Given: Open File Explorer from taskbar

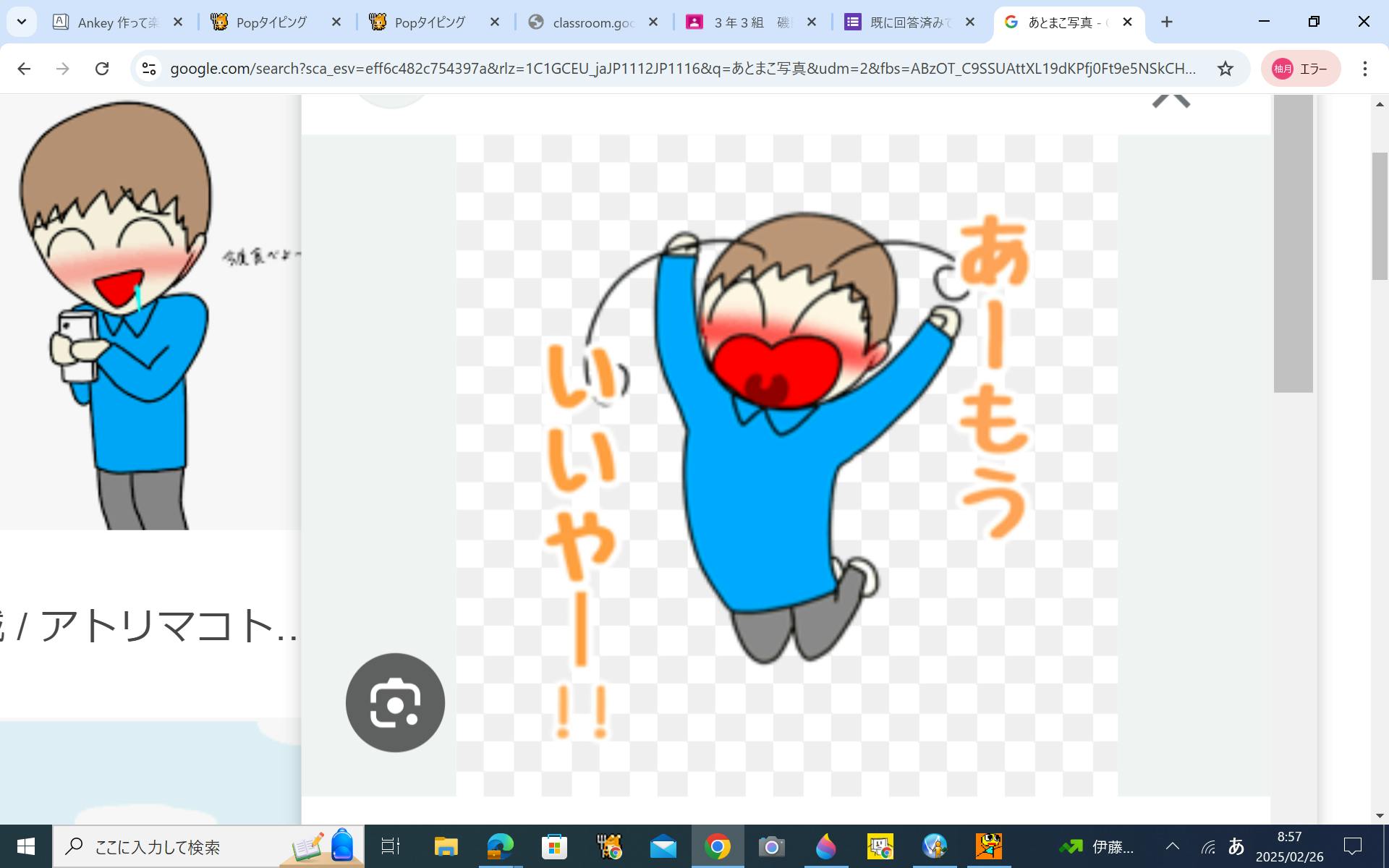Looking at the screenshot, I should (446, 846).
